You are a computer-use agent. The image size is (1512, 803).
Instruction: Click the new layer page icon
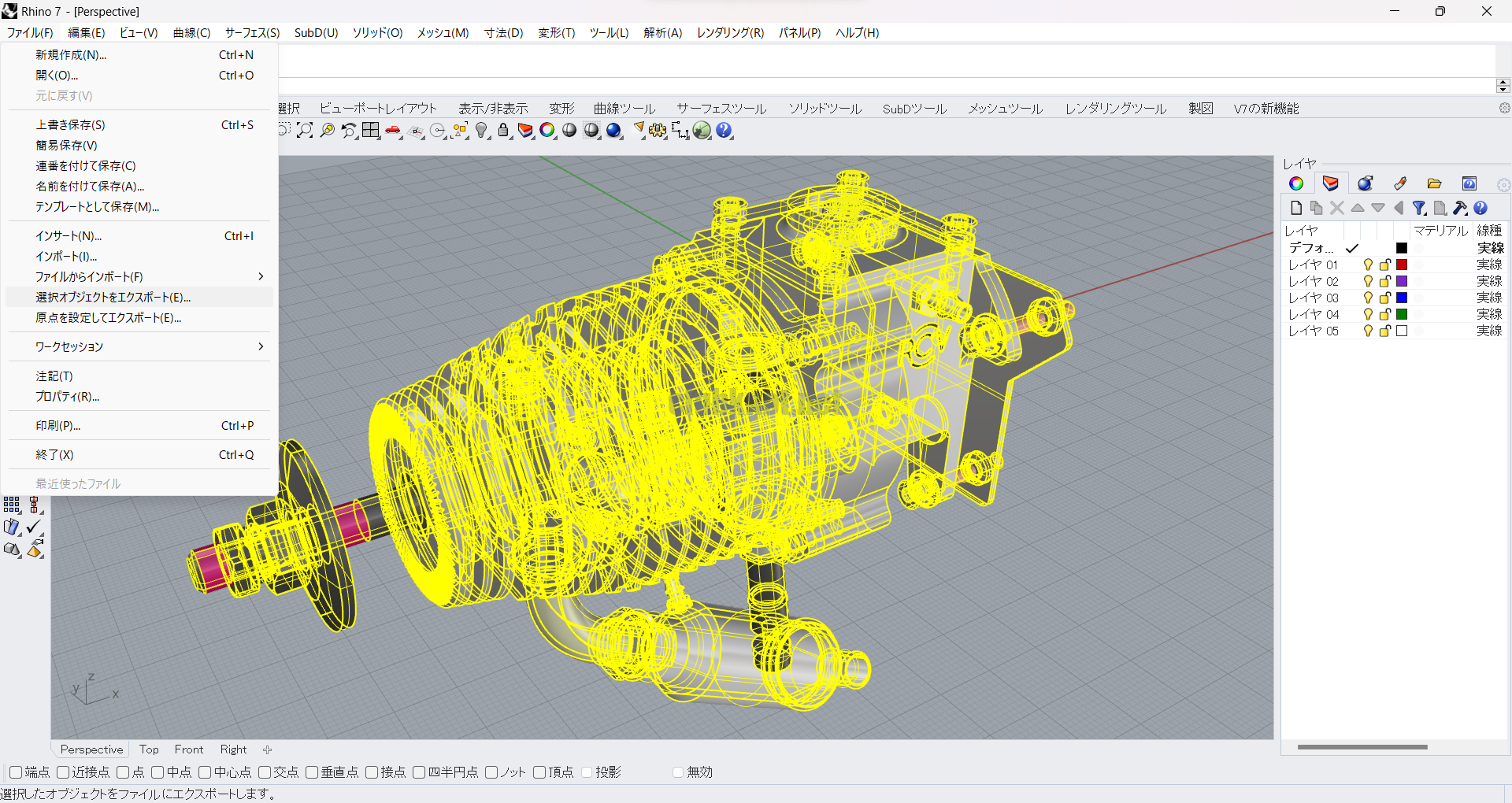pos(1296,208)
